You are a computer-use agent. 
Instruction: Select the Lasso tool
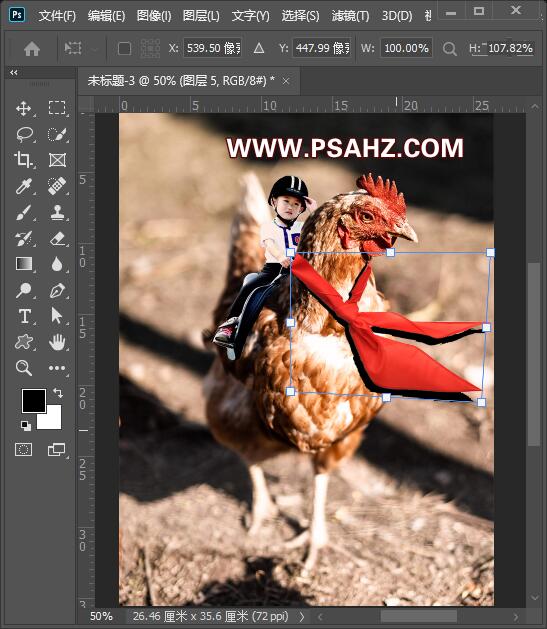coord(24,134)
